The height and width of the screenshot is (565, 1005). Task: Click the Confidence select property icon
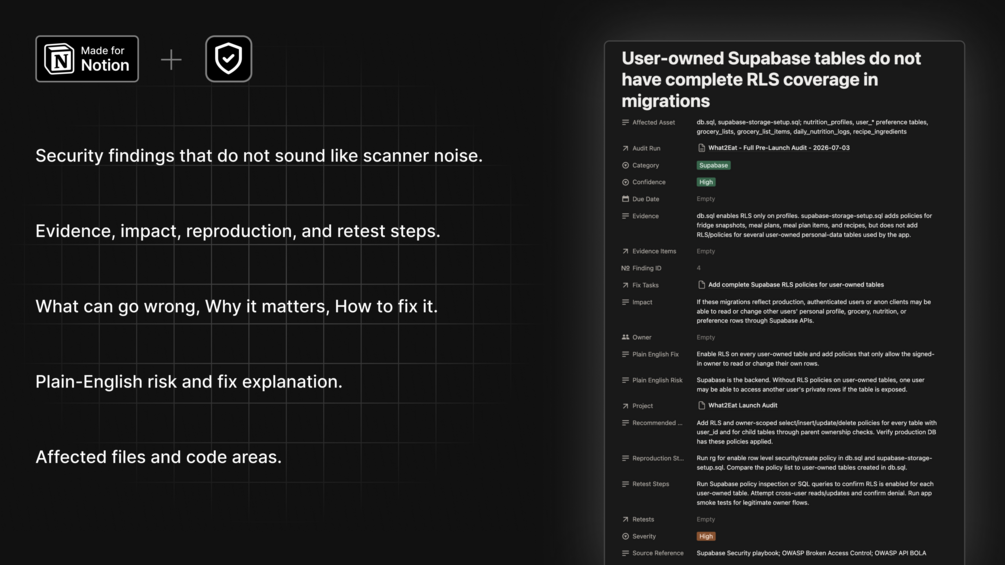[x=625, y=182]
